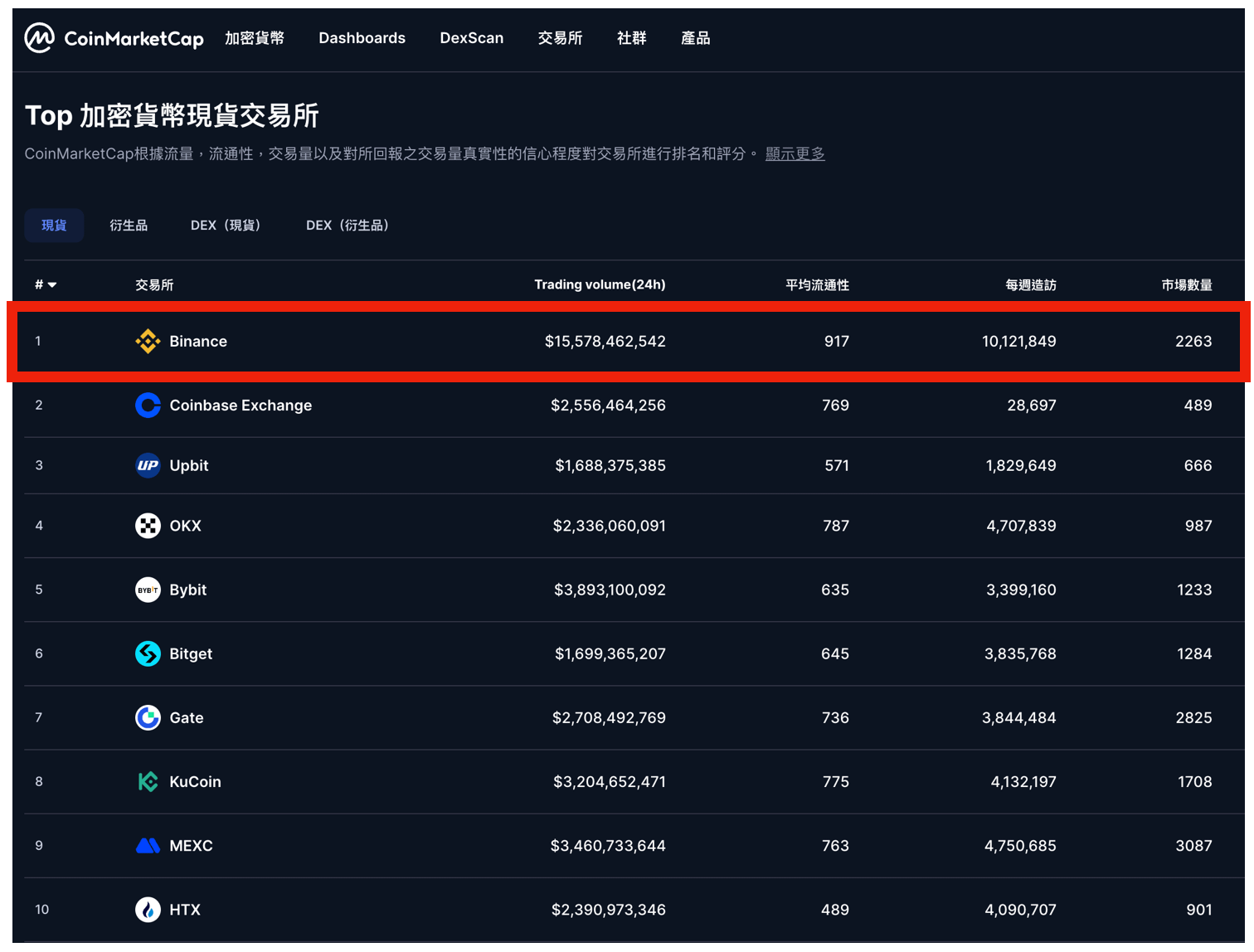Switch to the DEX（衍生品）tab
This screenshot has width=1254, height=952.
pos(348,226)
